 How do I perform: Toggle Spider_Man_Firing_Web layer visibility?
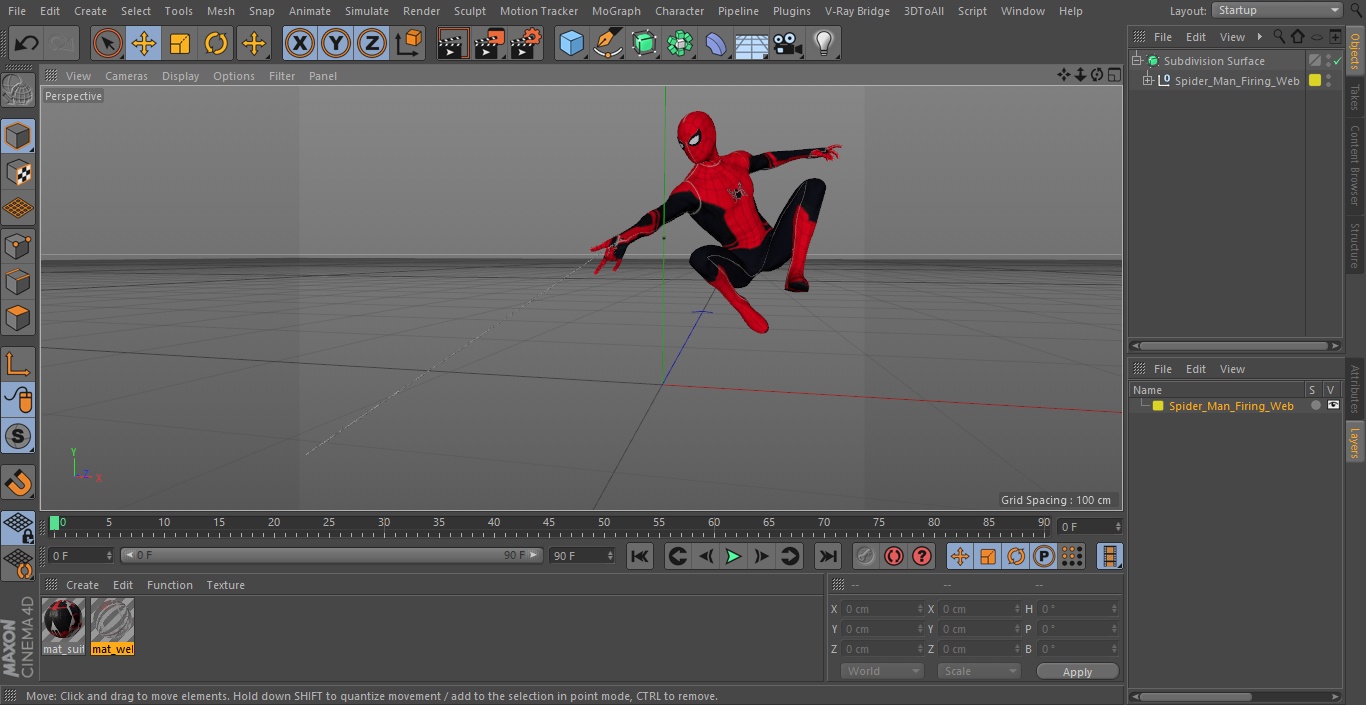tap(1333, 406)
